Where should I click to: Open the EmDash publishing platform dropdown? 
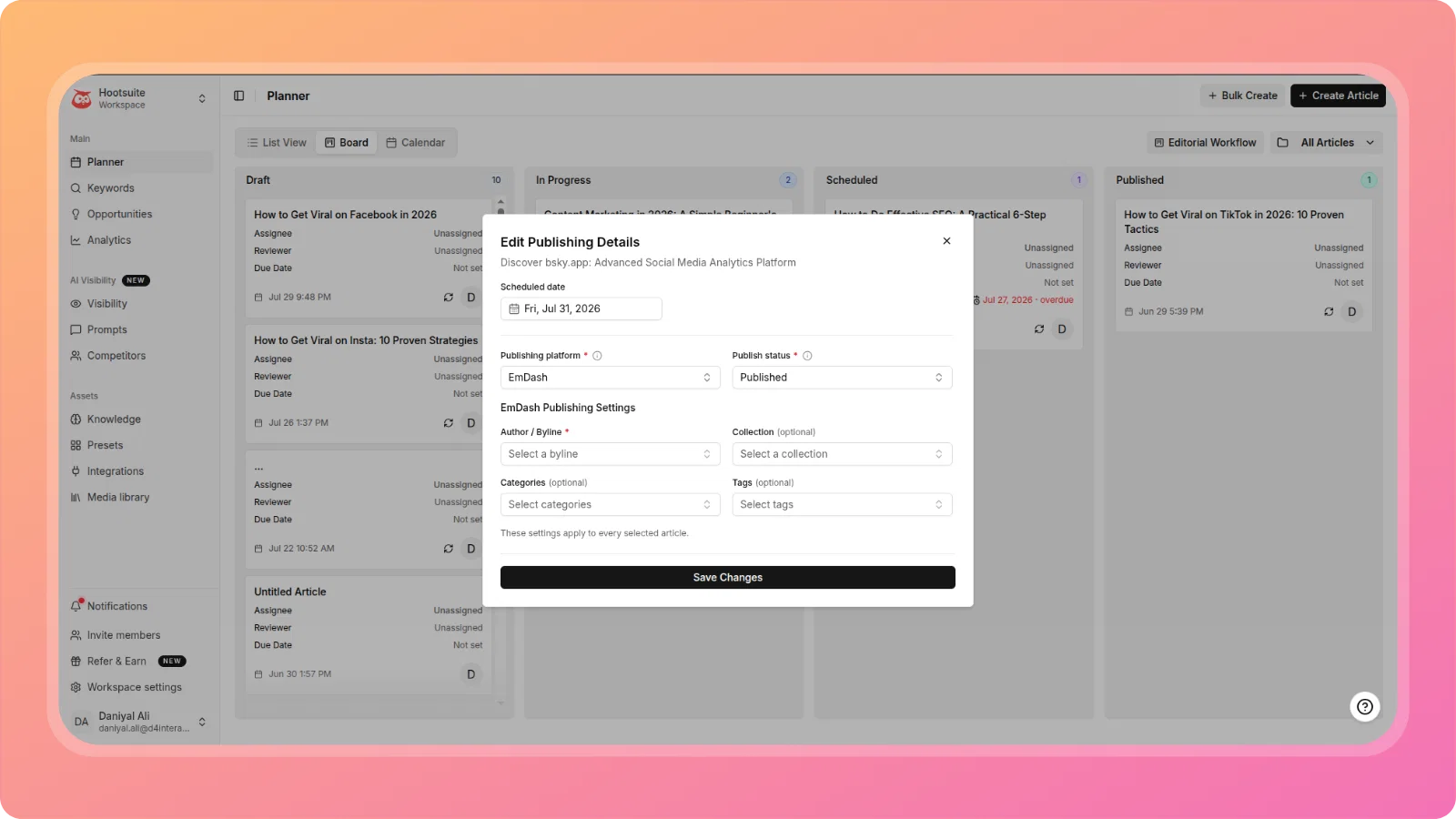(610, 378)
